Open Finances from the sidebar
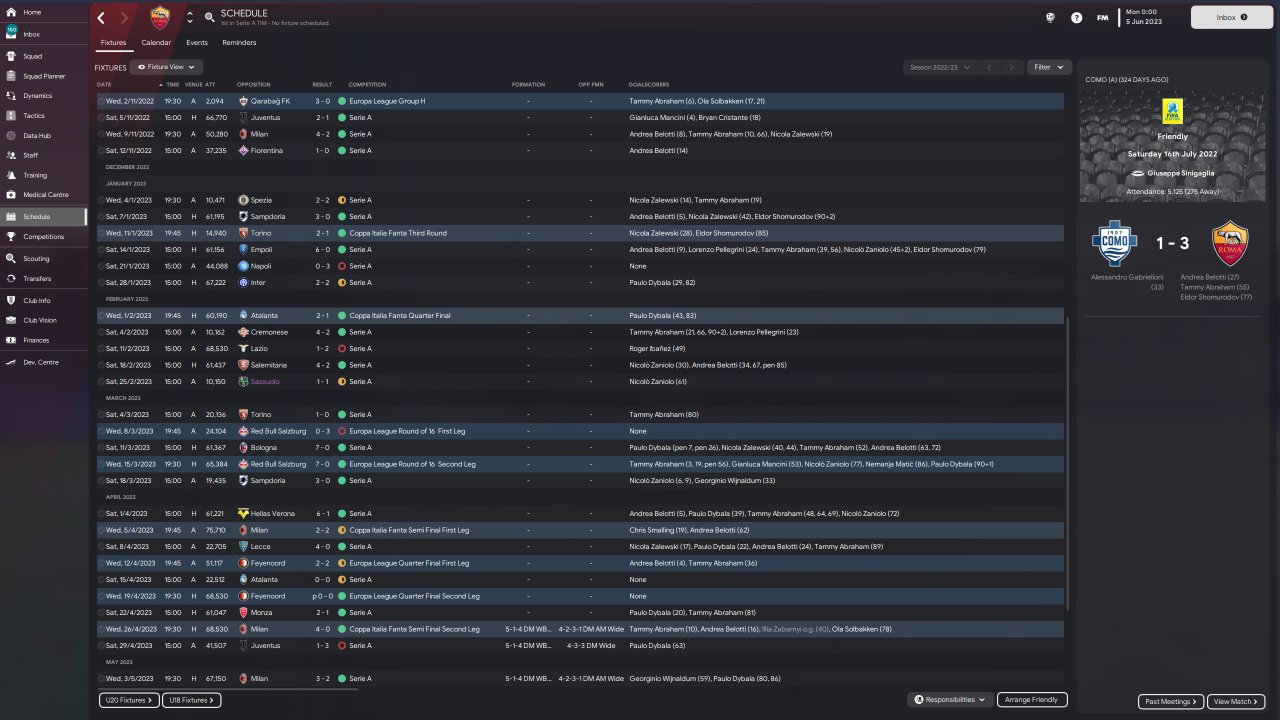Image resolution: width=1280 pixels, height=720 pixels. [43, 340]
